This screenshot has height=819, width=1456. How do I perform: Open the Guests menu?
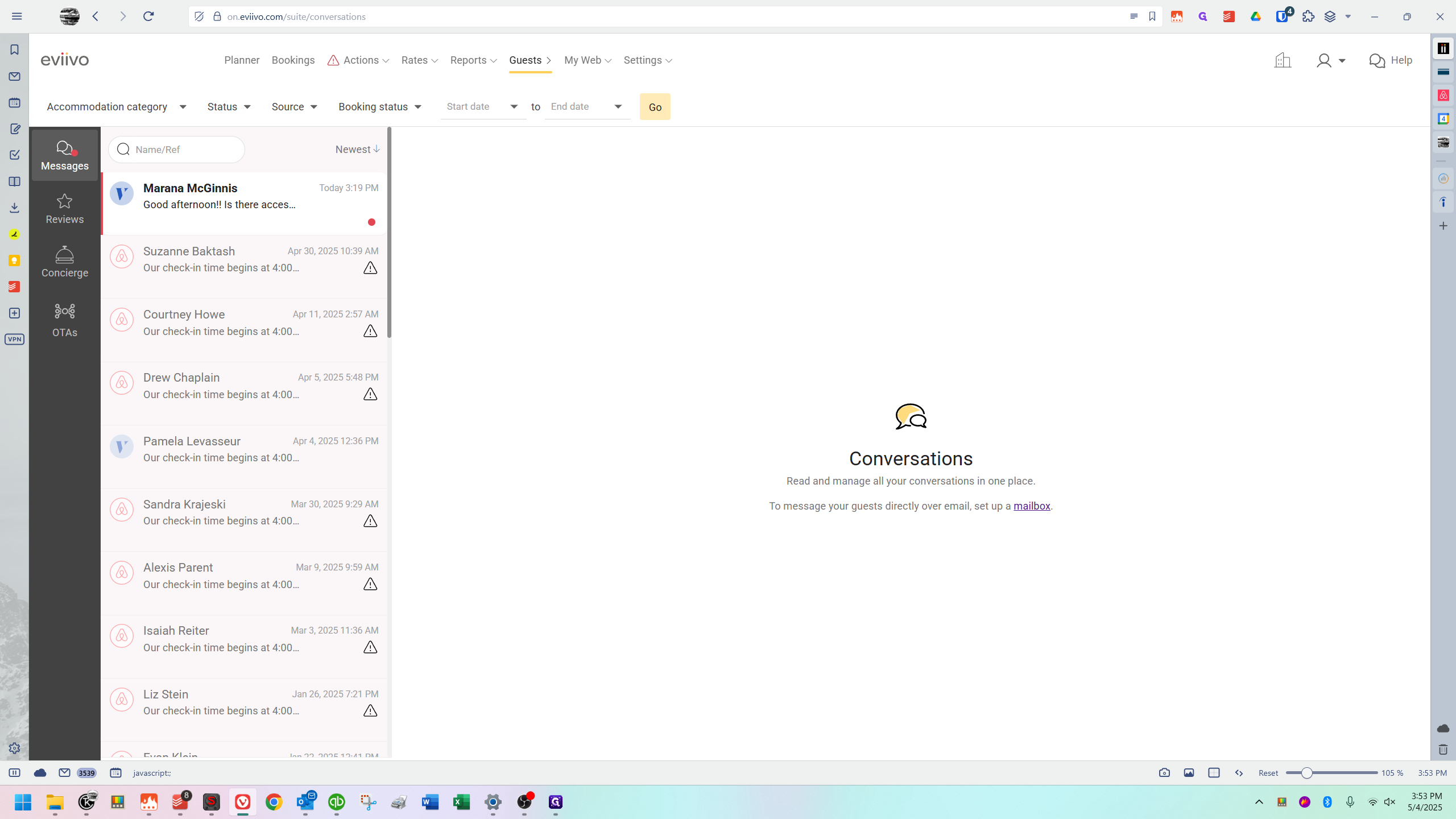530,60
